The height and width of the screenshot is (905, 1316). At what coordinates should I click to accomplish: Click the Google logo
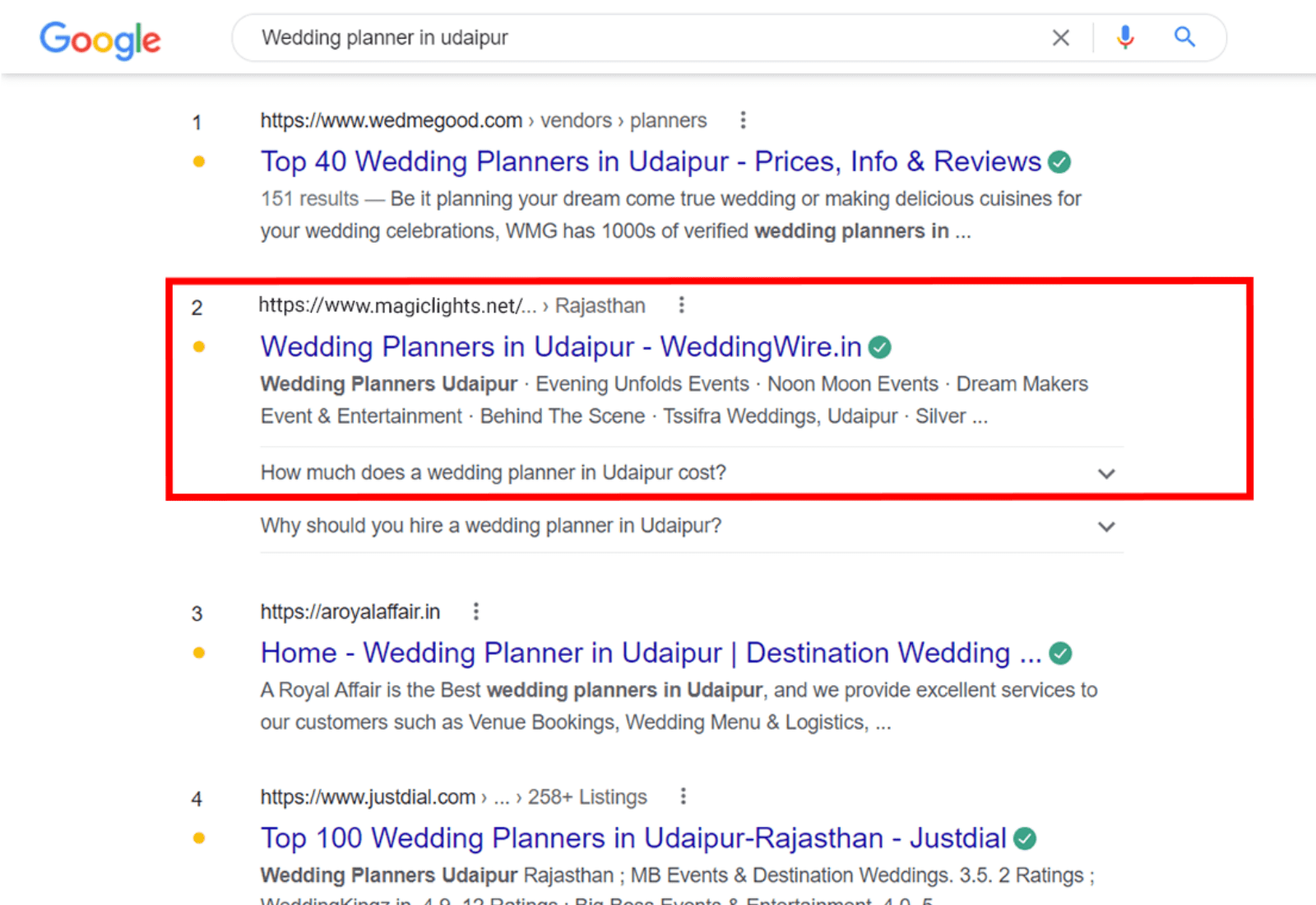(100, 39)
